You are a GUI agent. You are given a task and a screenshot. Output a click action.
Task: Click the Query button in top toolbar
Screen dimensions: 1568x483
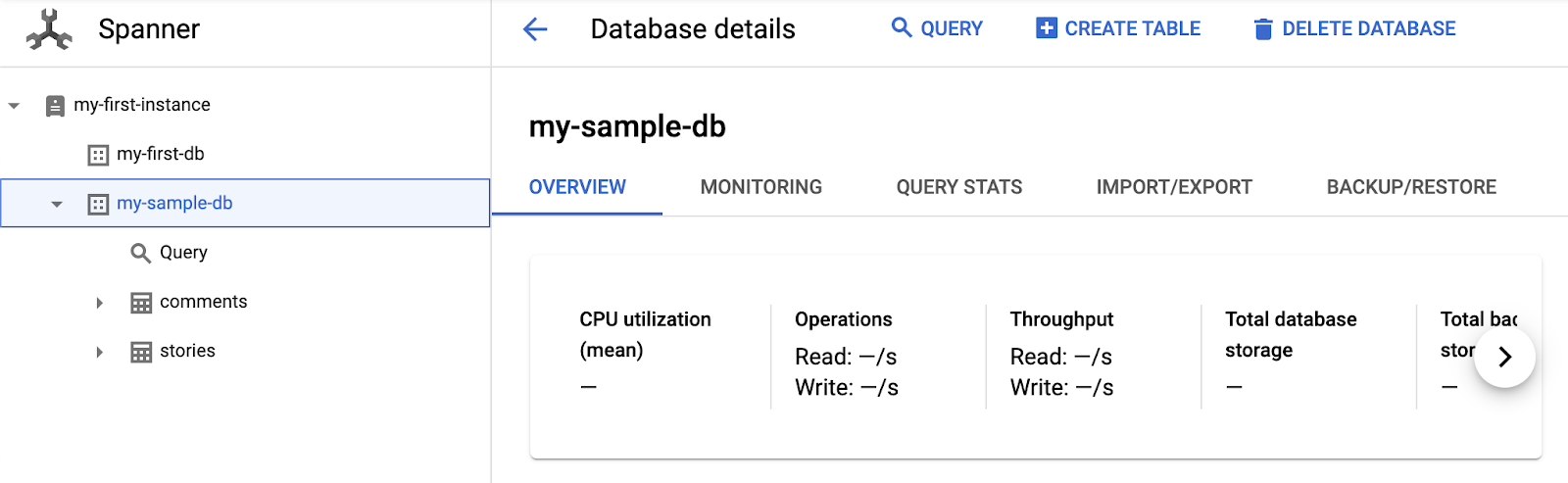pos(937,28)
